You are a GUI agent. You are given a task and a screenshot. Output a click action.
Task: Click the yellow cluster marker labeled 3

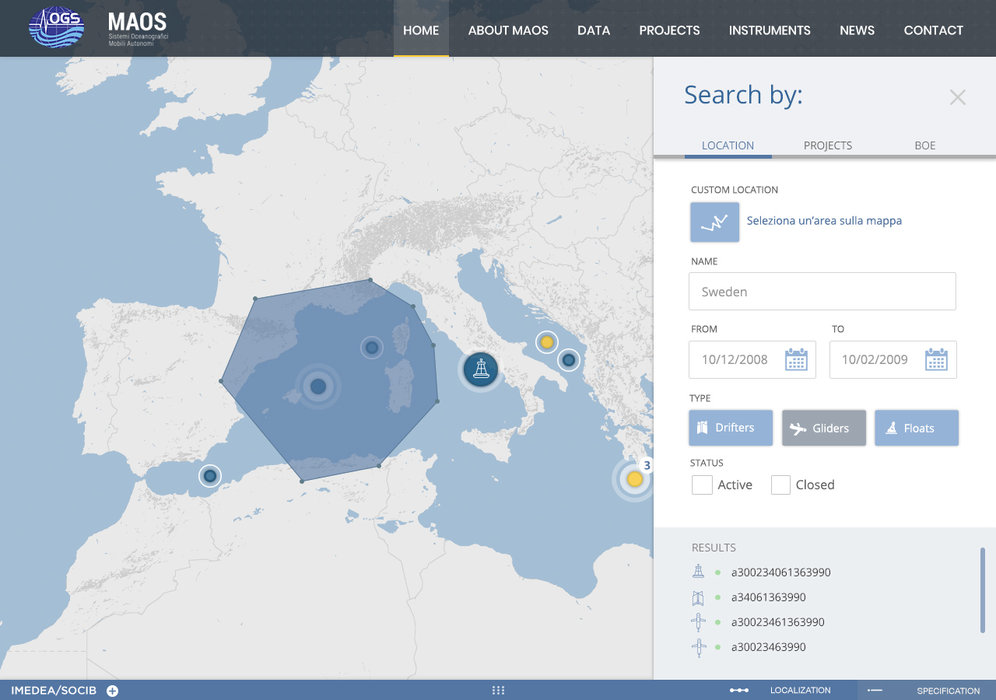tap(634, 479)
